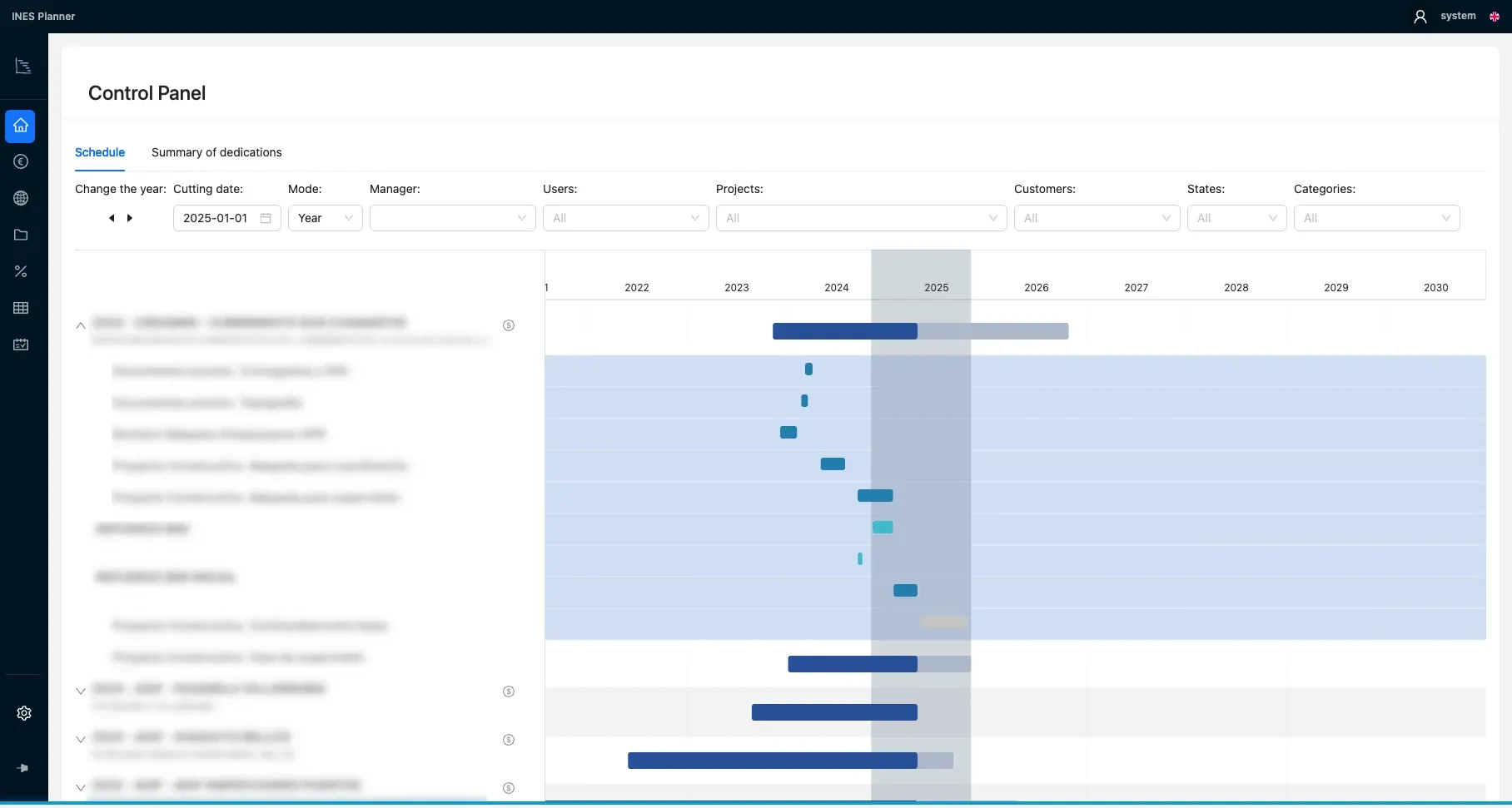
Task: Open the folder icon in sidebar
Action: coord(21,235)
